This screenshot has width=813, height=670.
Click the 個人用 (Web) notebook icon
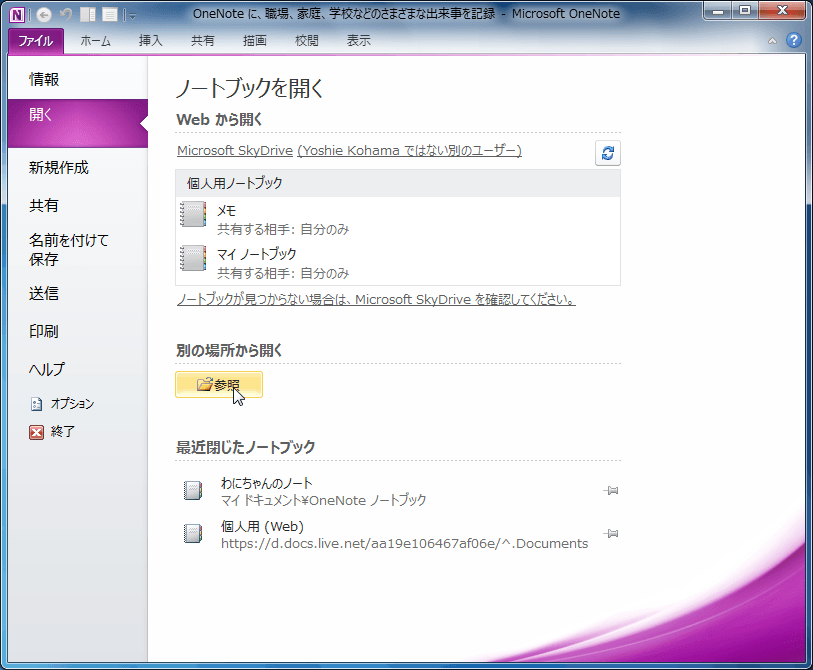(192, 533)
